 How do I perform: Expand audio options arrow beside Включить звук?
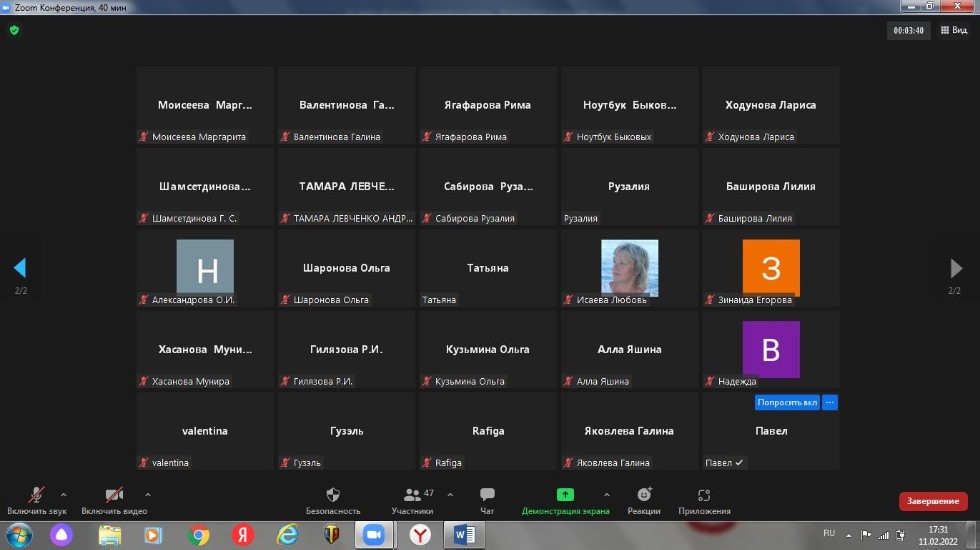tap(64, 494)
